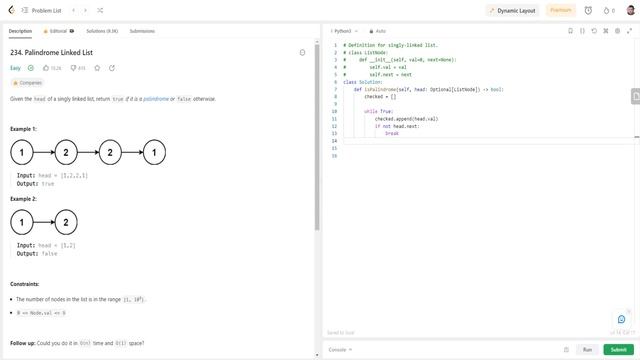Click the 'Constraints:' heading
The height and width of the screenshot is (360, 640).
coord(24,284)
